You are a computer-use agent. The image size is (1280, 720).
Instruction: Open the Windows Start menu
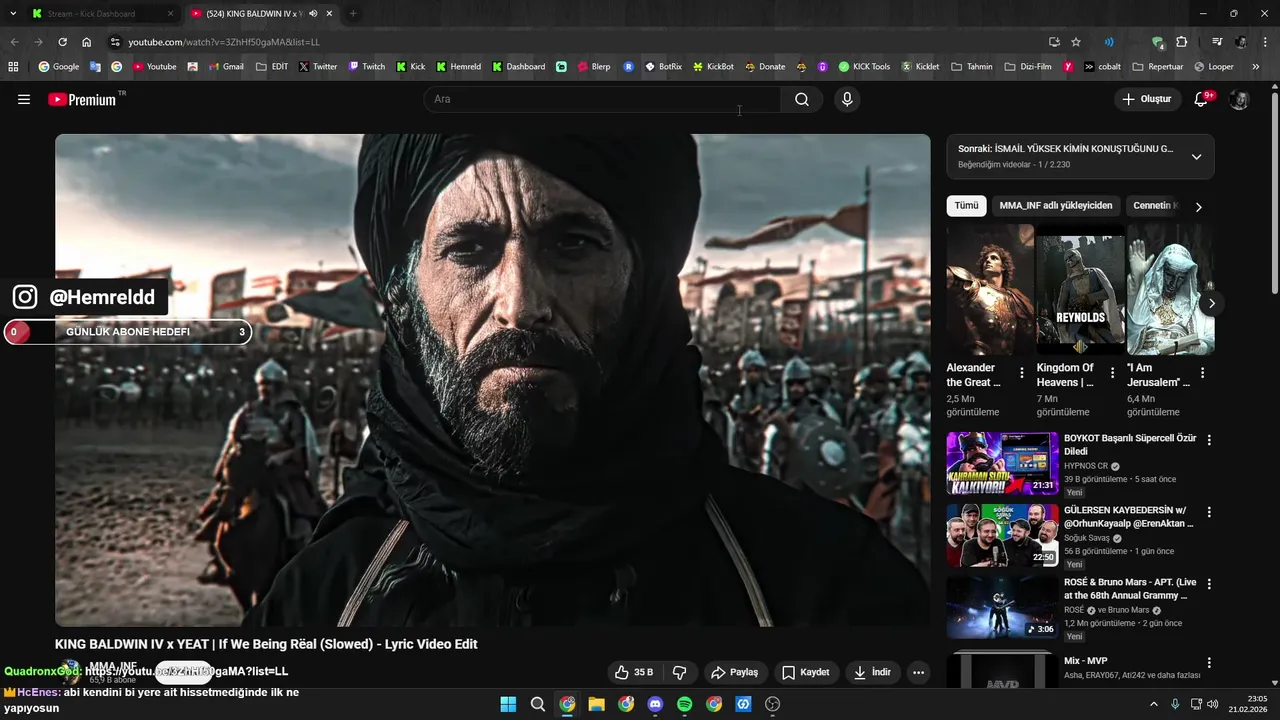pyautogui.click(x=508, y=704)
